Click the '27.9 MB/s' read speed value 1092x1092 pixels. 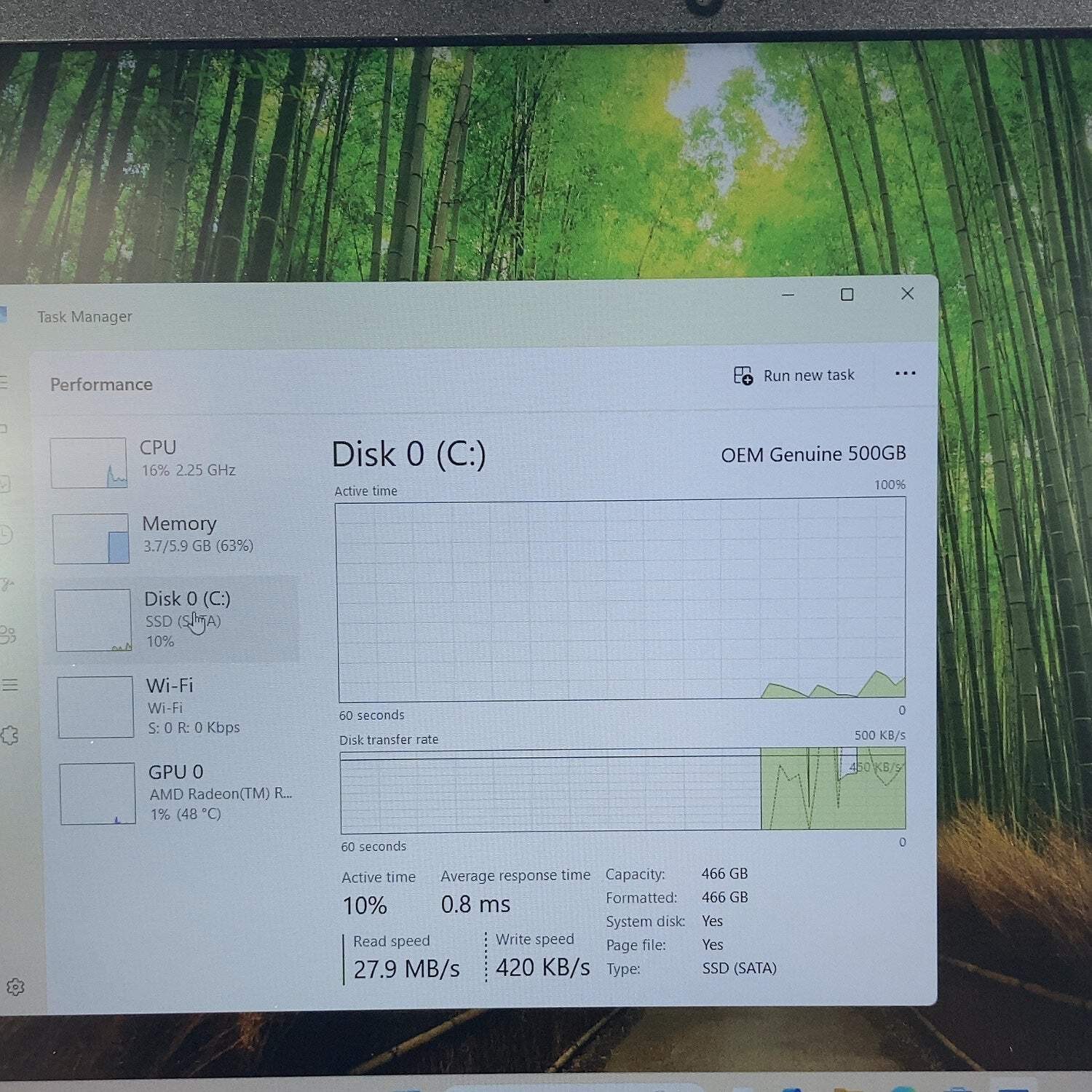point(406,969)
